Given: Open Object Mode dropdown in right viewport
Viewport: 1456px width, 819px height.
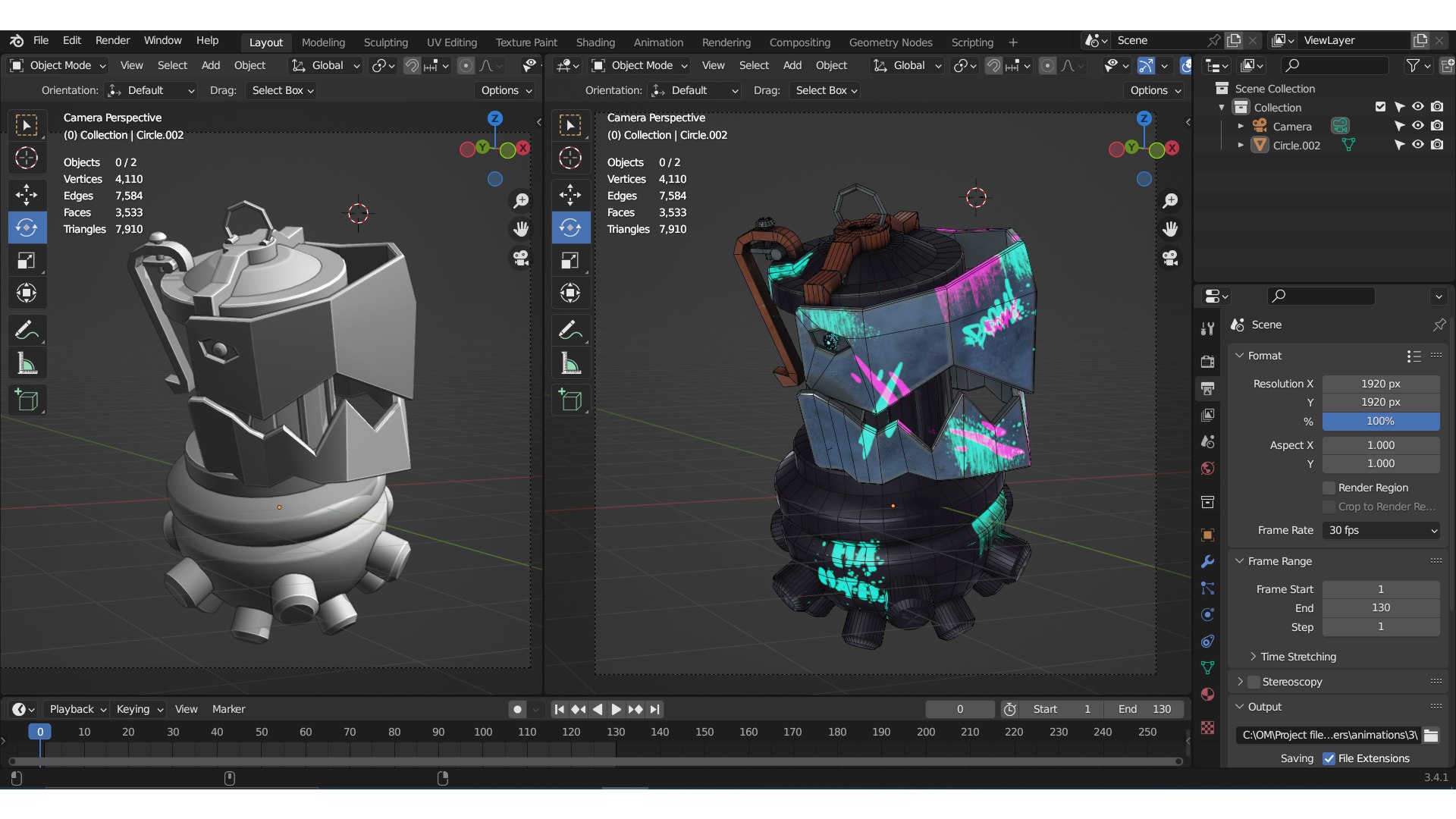Looking at the screenshot, I should pos(639,65).
